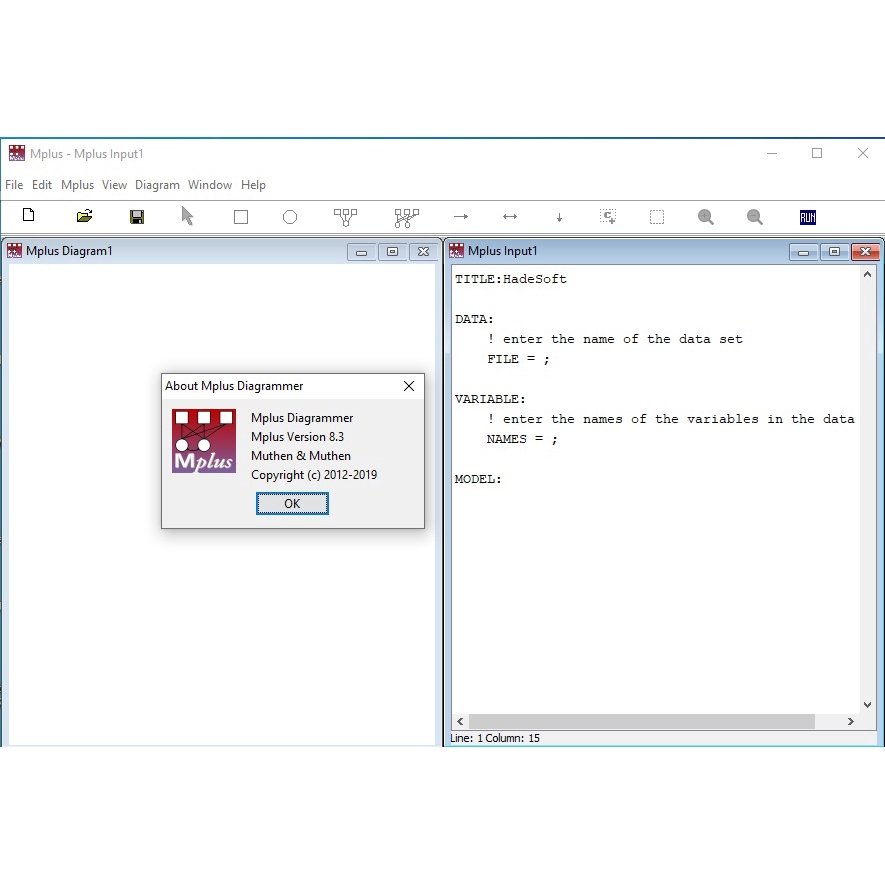The image size is (885, 885).
Task: Choose the observed variable square tool
Action: [241, 217]
